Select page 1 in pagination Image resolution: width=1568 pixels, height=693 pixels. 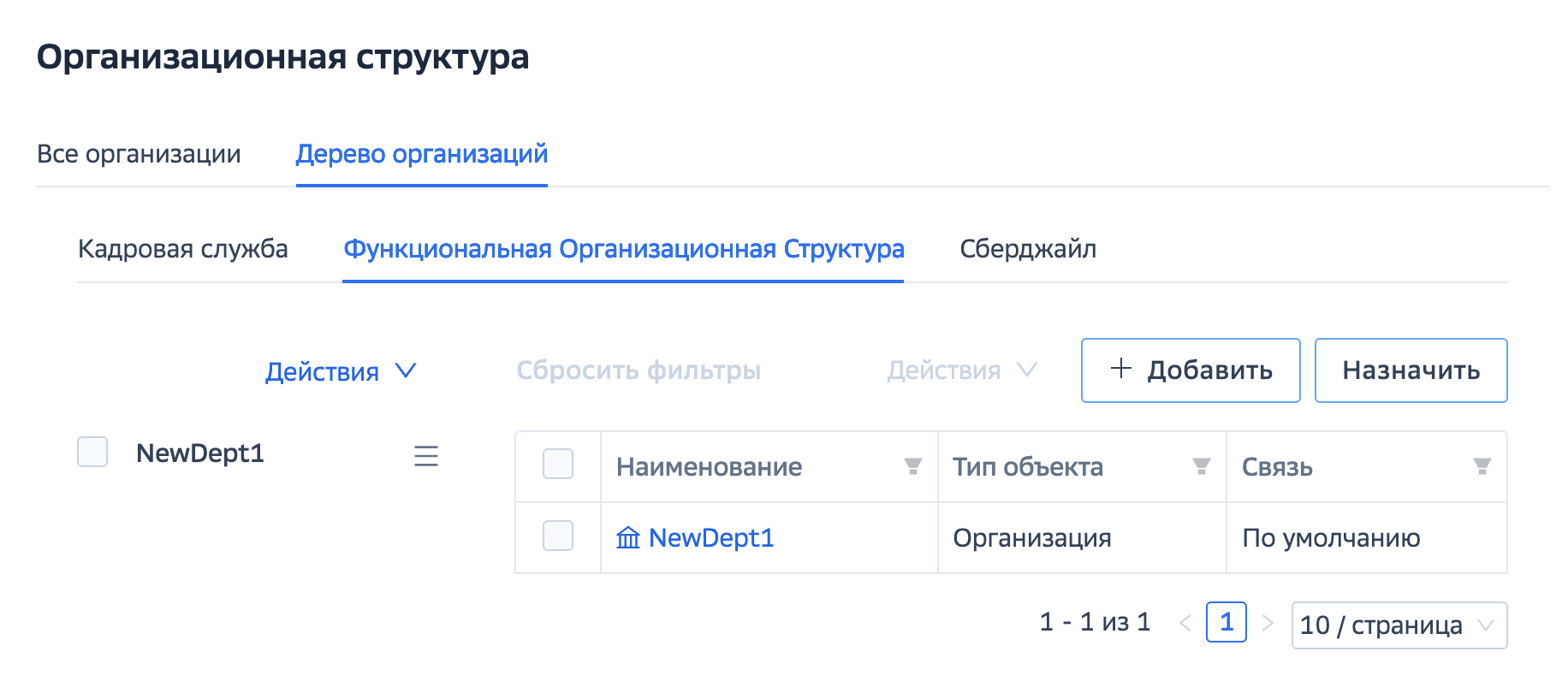pyautogui.click(x=1226, y=623)
